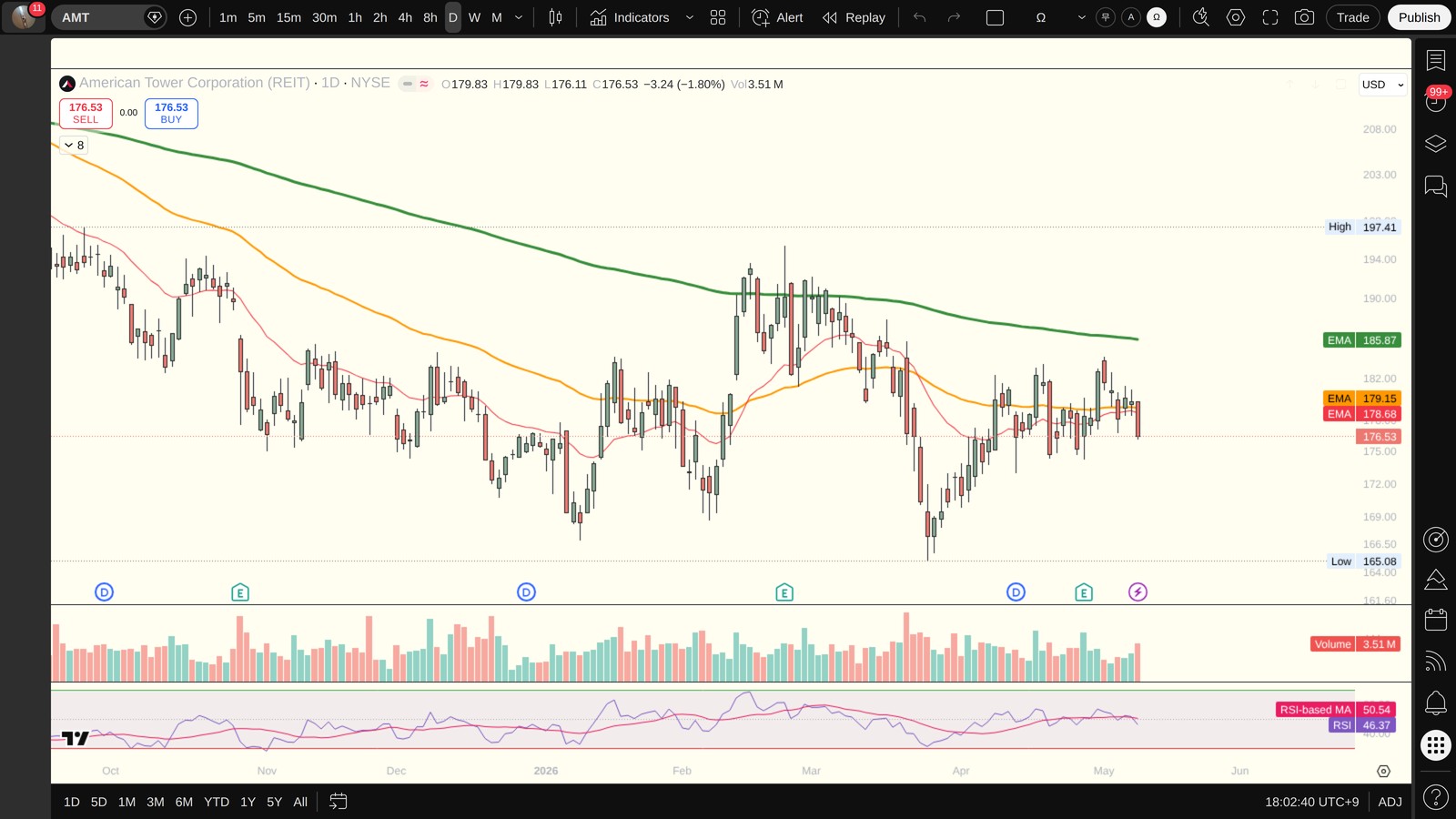The image size is (1456, 819).
Task: Open the watchlist panel icon
Action: click(1435, 60)
